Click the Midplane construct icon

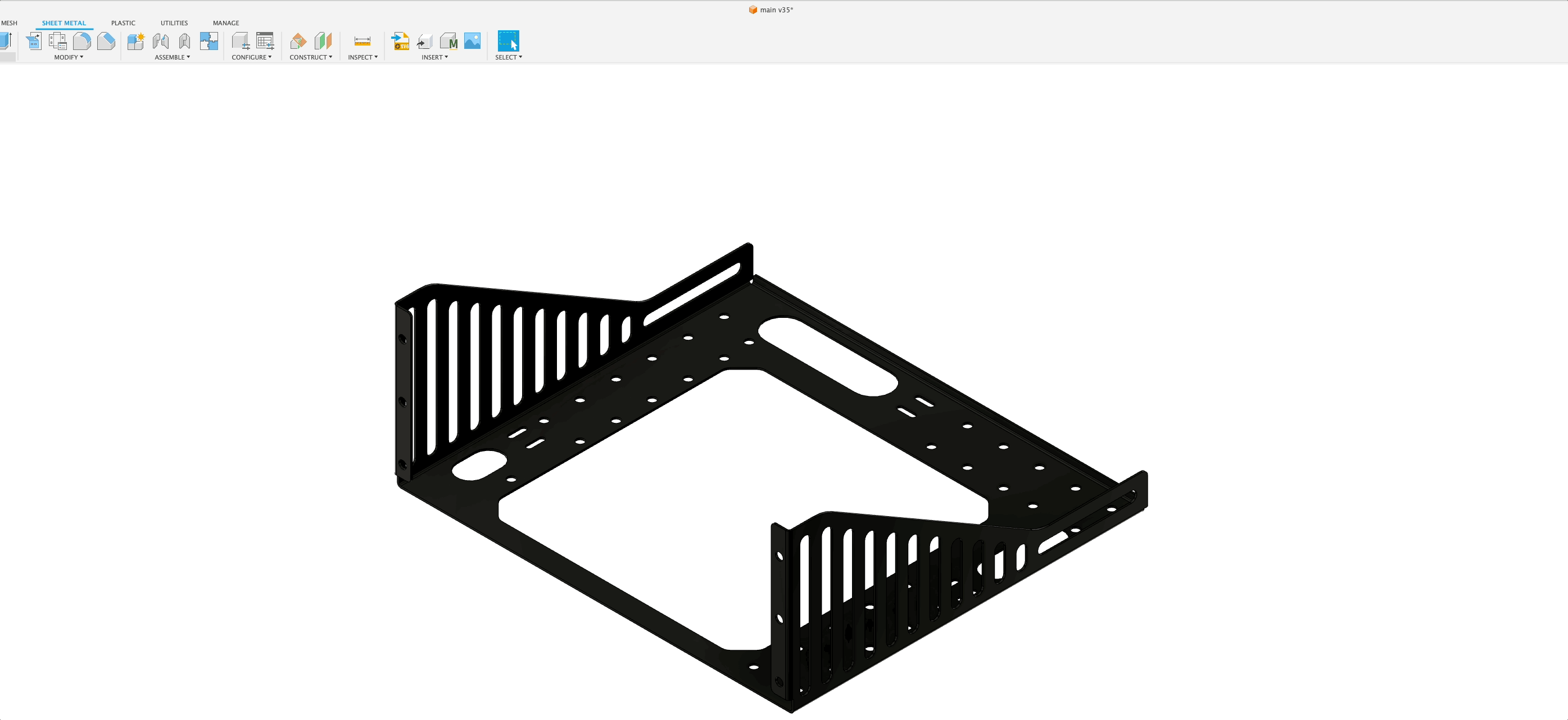coord(323,42)
